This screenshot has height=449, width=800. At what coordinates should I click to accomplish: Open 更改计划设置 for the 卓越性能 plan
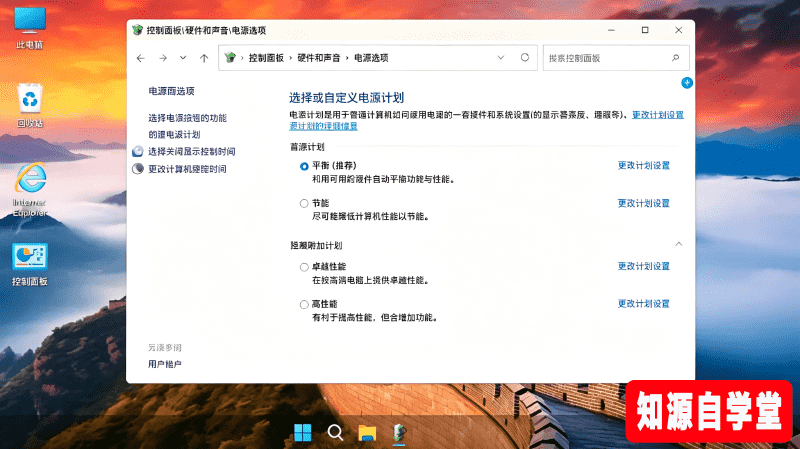pyautogui.click(x=643, y=266)
